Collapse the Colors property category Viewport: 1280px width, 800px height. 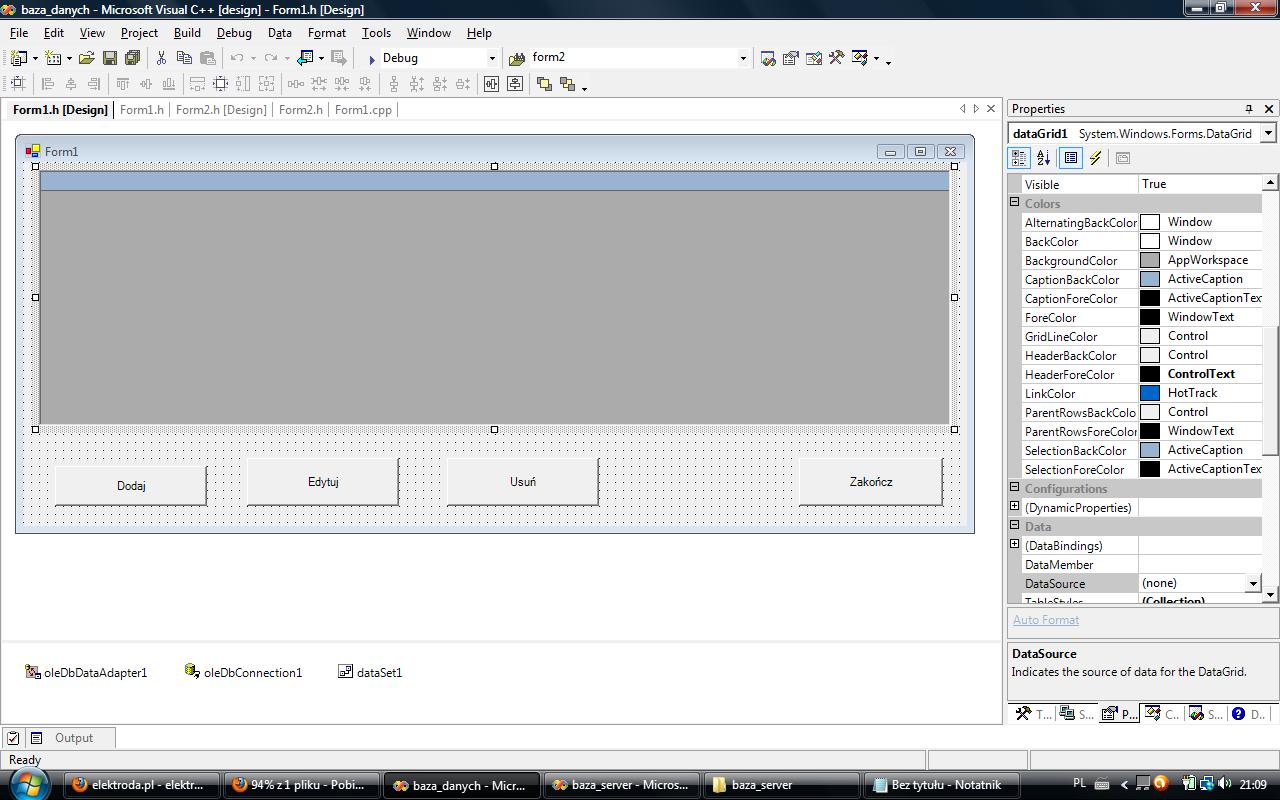tap(1015, 202)
